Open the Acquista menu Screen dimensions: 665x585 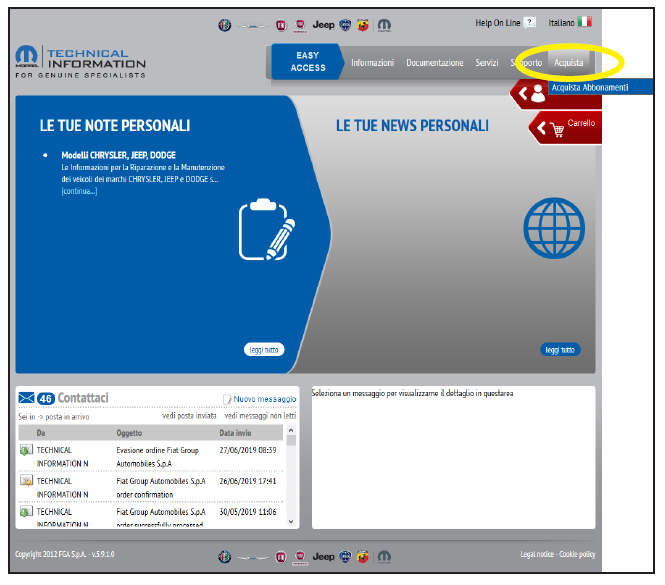[x=568, y=63]
